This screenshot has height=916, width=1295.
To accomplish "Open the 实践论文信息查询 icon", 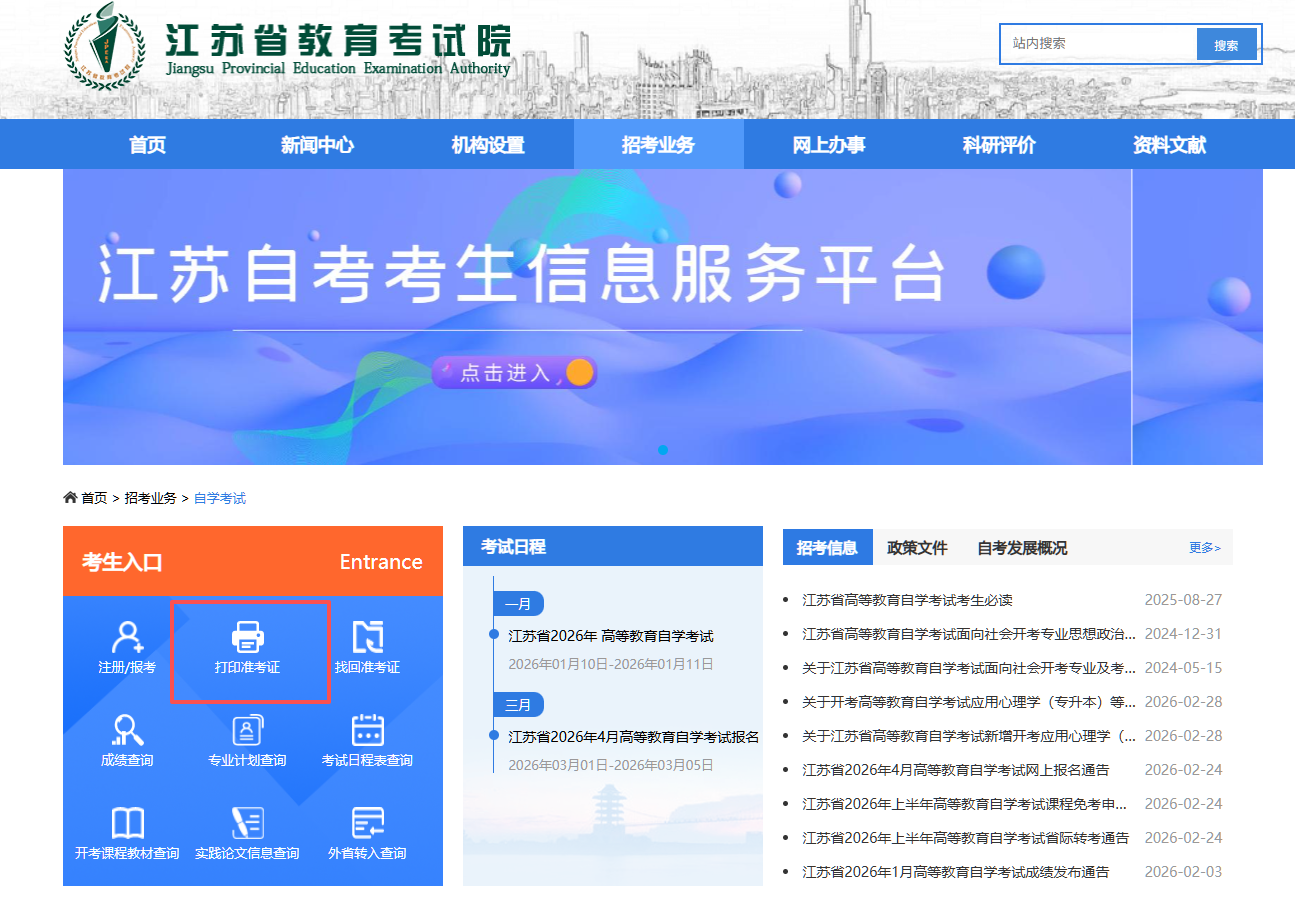I will click(247, 823).
